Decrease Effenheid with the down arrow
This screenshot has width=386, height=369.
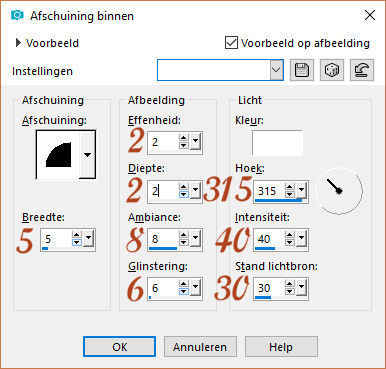click(184, 146)
